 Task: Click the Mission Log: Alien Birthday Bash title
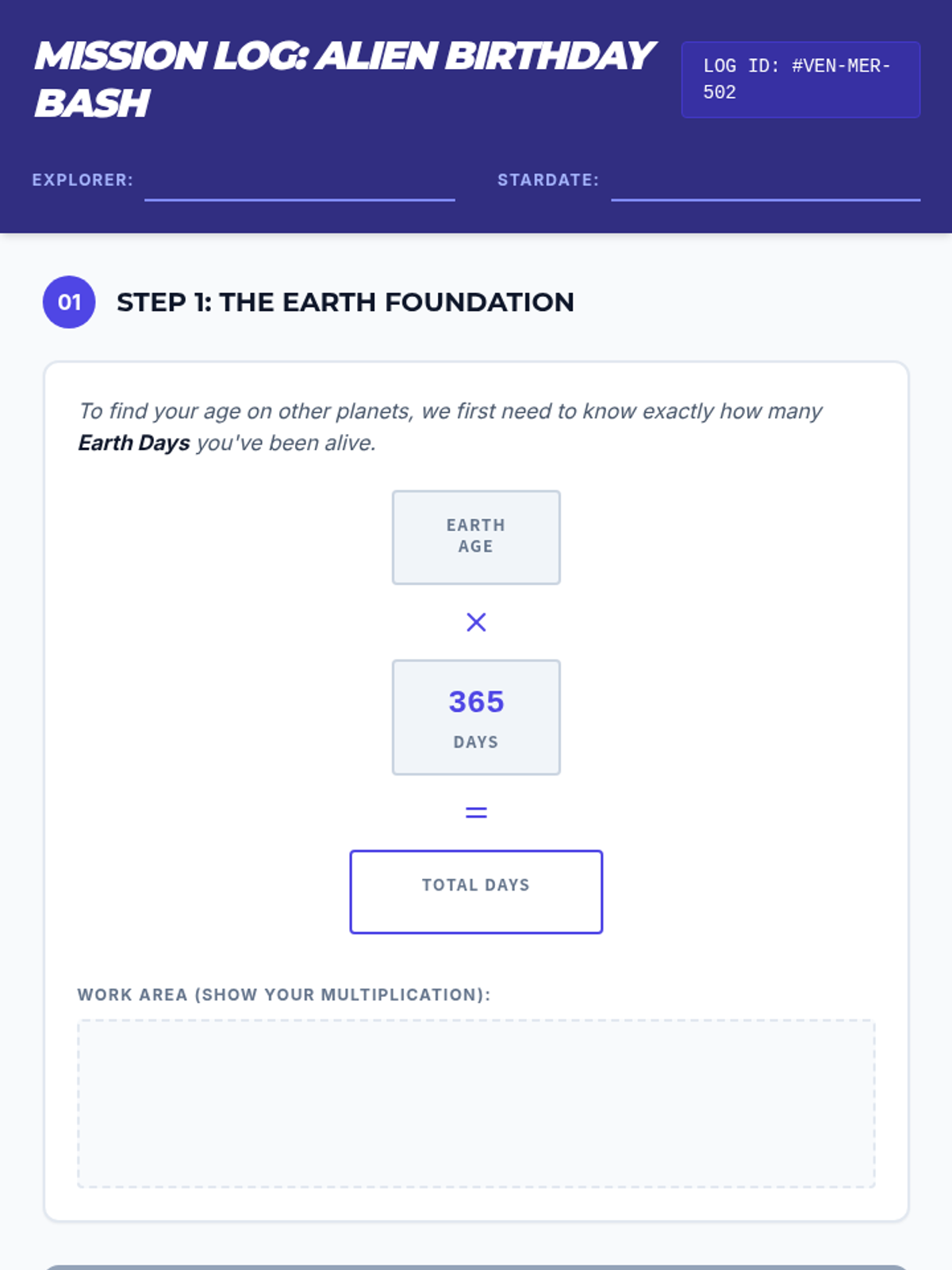pyautogui.click(x=344, y=79)
